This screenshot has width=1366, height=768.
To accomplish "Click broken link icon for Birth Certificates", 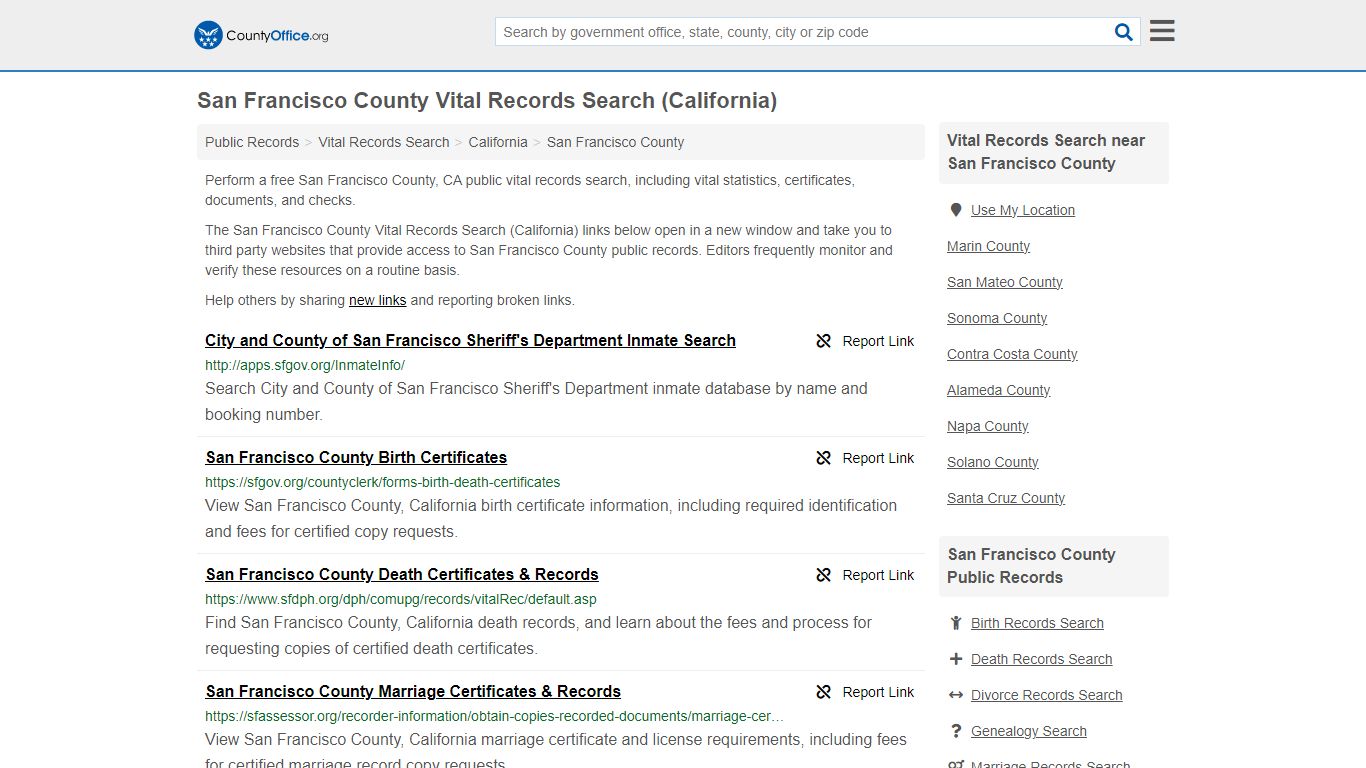I will (823, 458).
